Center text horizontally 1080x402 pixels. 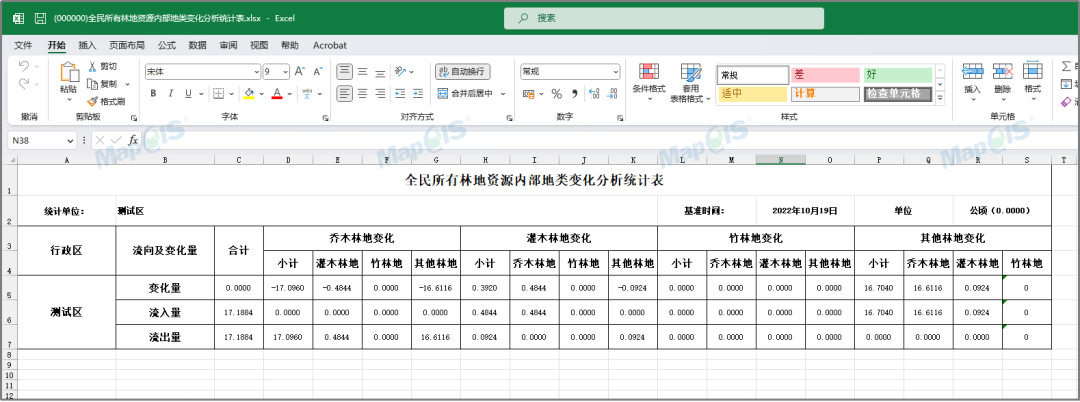click(x=362, y=94)
